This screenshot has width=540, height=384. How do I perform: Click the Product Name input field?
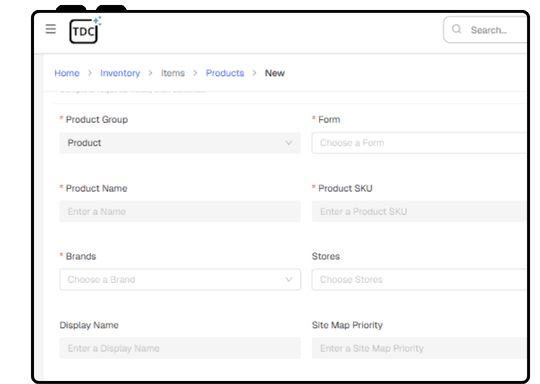click(x=180, y=211)
